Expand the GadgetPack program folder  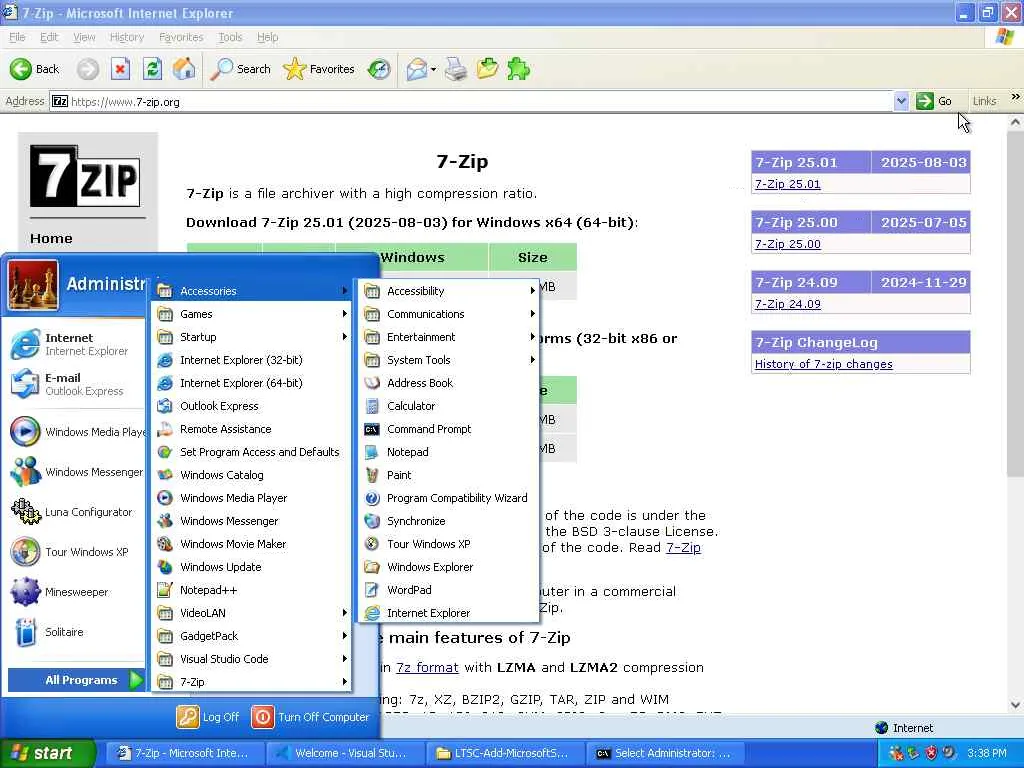coord(252,635)
